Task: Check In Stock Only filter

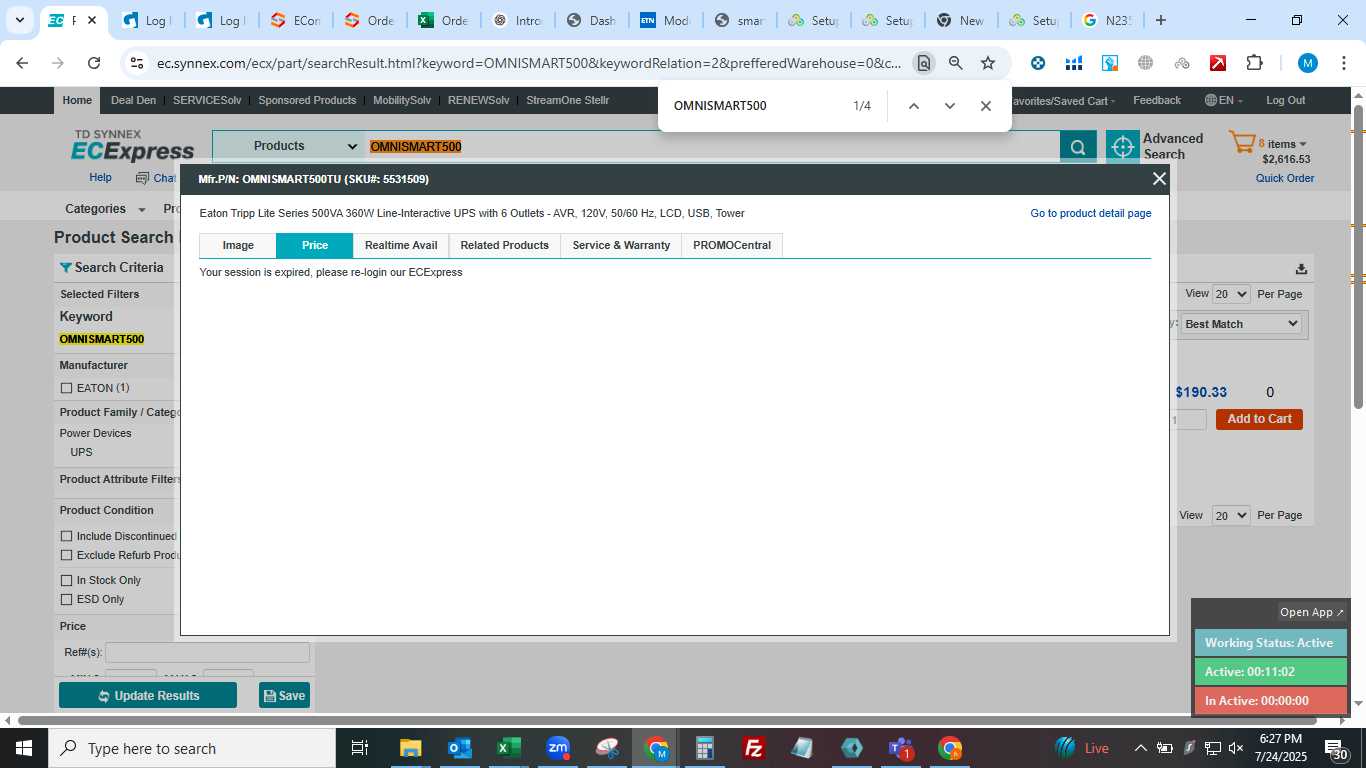Action: pyautogui.click(x=67, y=580)
